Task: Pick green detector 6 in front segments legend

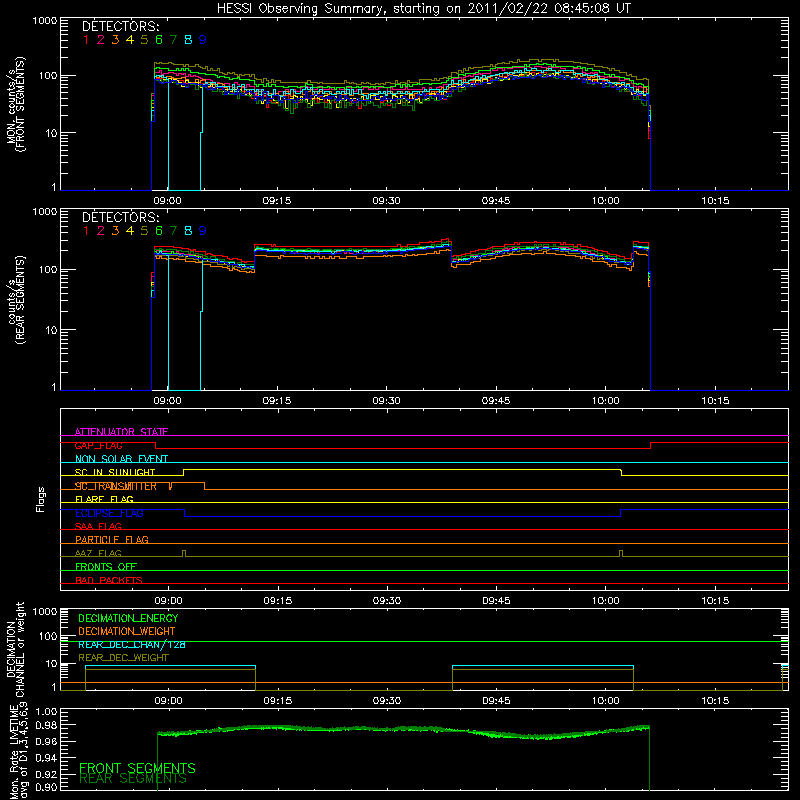Action: tap(159, 40)
